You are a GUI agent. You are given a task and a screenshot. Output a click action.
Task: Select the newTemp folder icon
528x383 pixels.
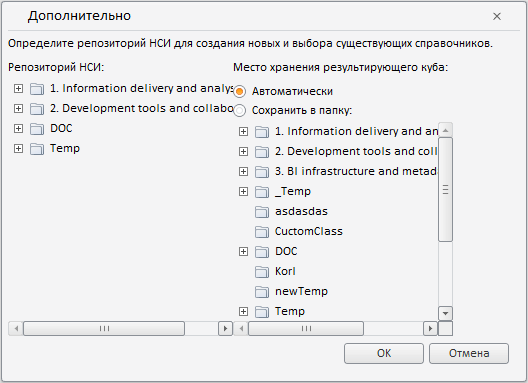(x=262, y=292)
